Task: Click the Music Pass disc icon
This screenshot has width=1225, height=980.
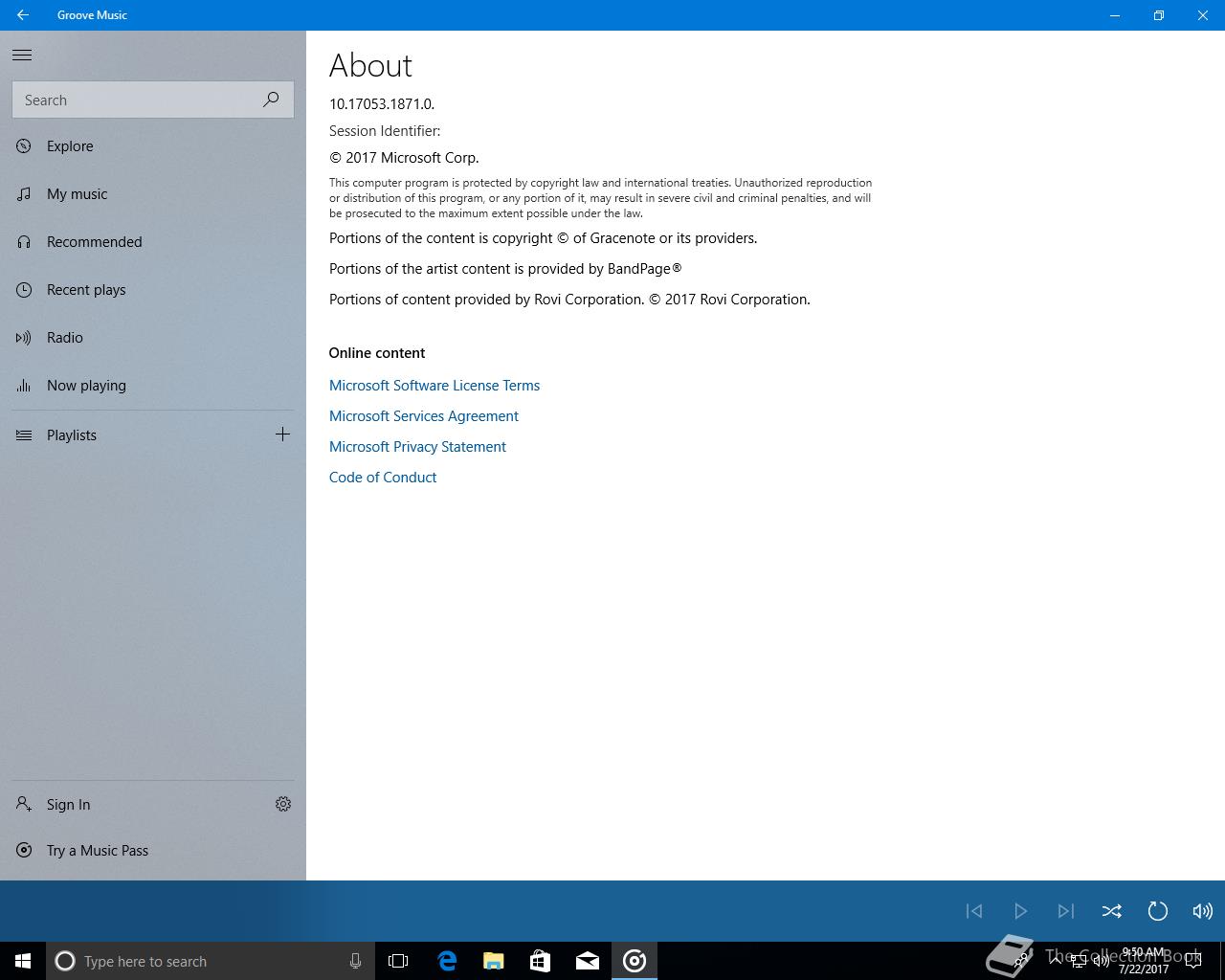Action: click(x=24, y=851)
